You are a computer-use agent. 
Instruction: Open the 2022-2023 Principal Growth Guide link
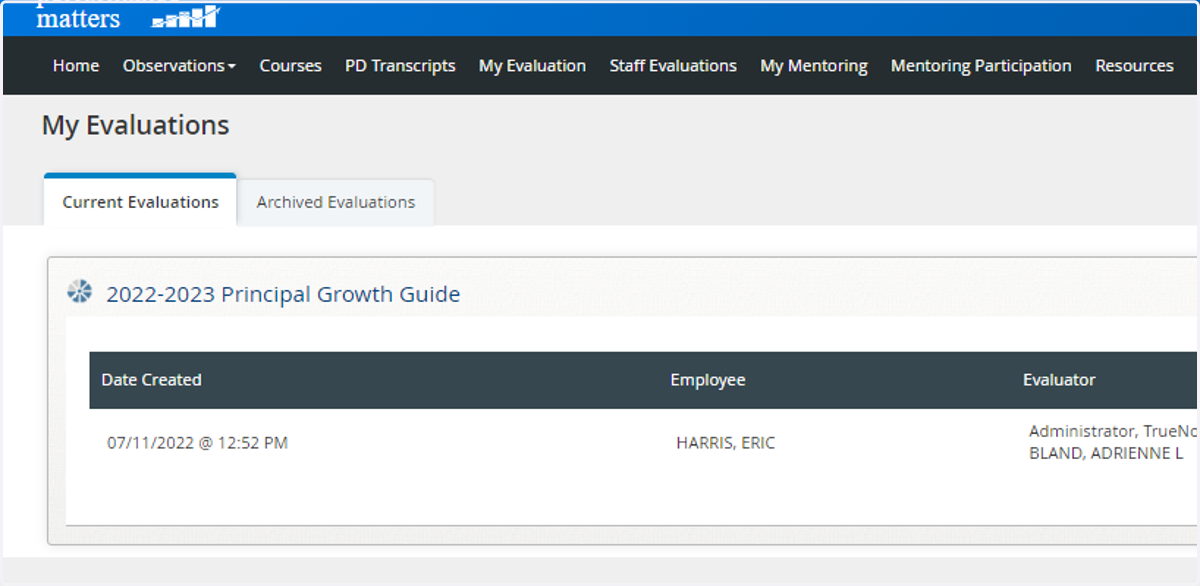click(x=283, y=294)
